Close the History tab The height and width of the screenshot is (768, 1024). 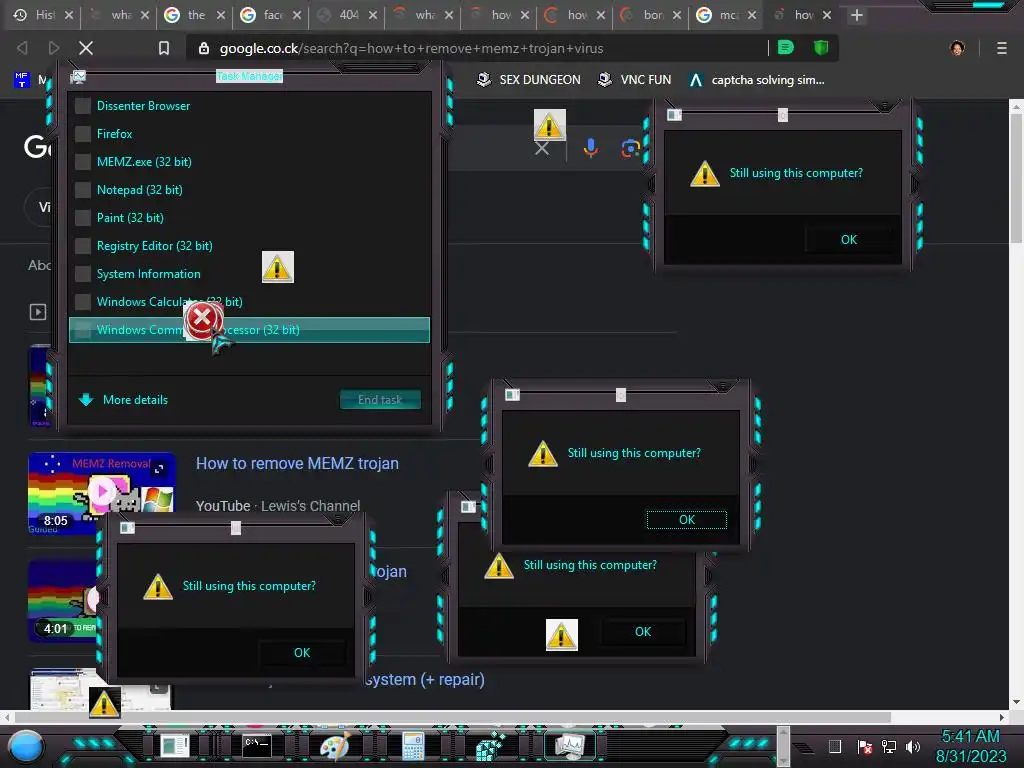tap(69, 14)
